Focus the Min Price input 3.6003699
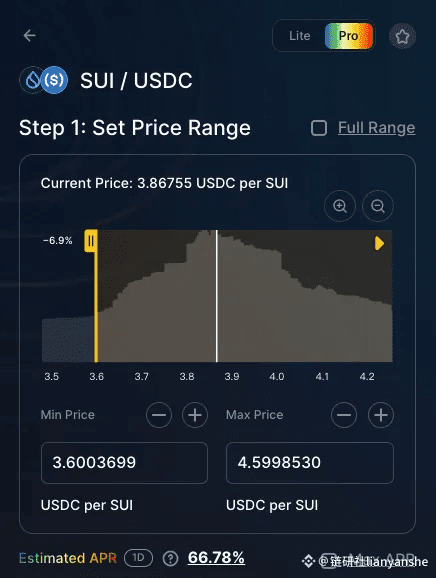 [x=124, y=463]
